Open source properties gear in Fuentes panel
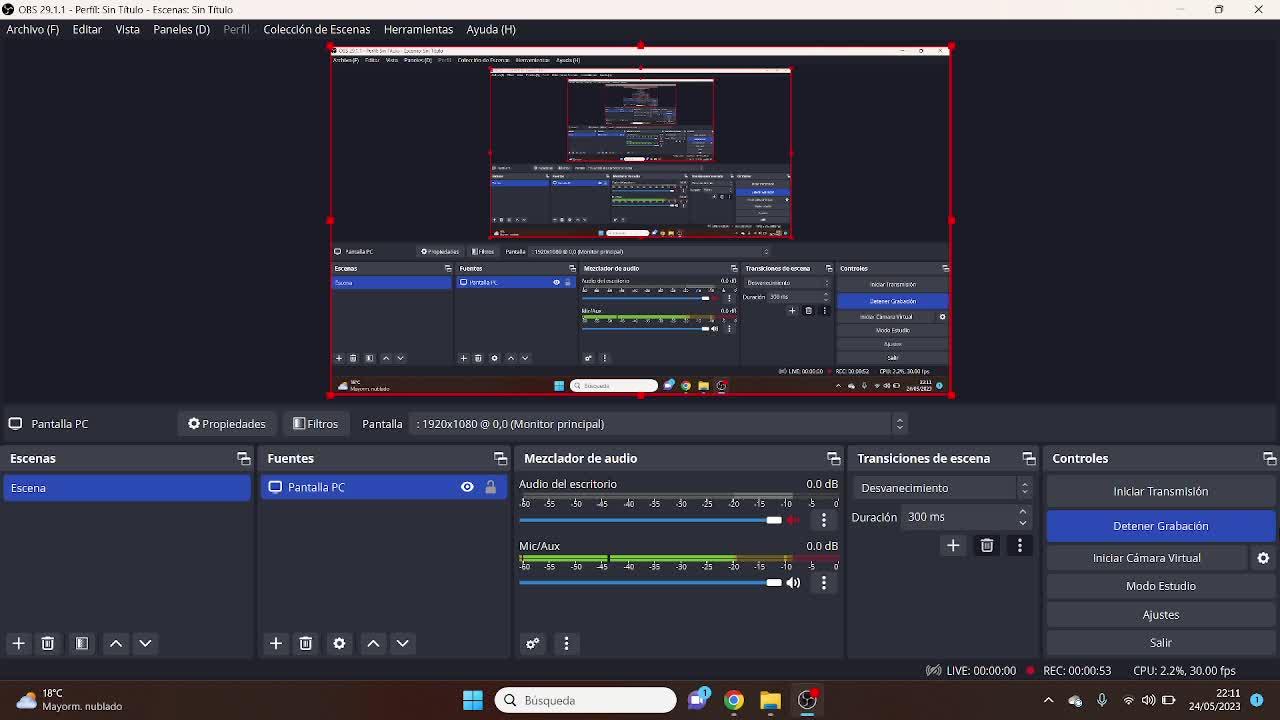Image resolution: width=1280 pixels, height=720 pixels. point(339,643)
